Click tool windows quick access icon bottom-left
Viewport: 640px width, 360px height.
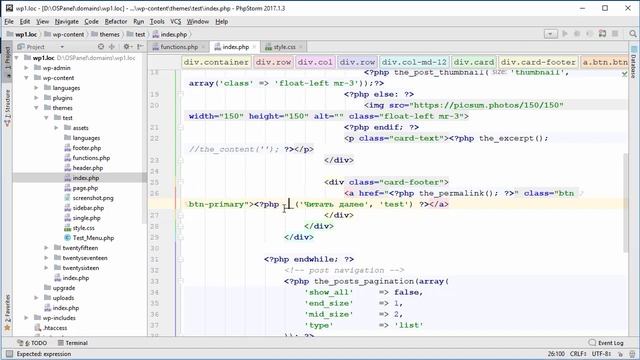pos(9,354)
